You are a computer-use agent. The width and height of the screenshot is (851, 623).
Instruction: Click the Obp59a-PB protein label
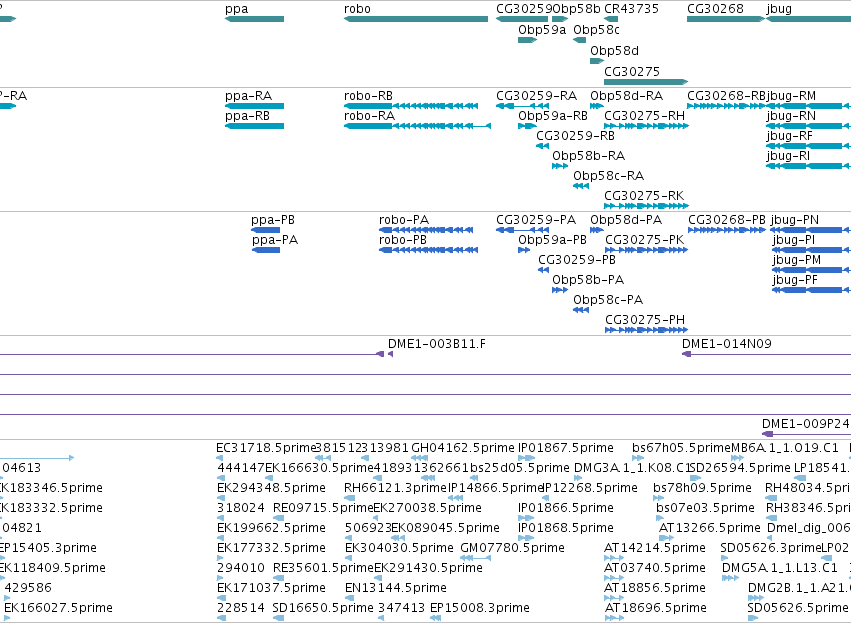point(552,240)
